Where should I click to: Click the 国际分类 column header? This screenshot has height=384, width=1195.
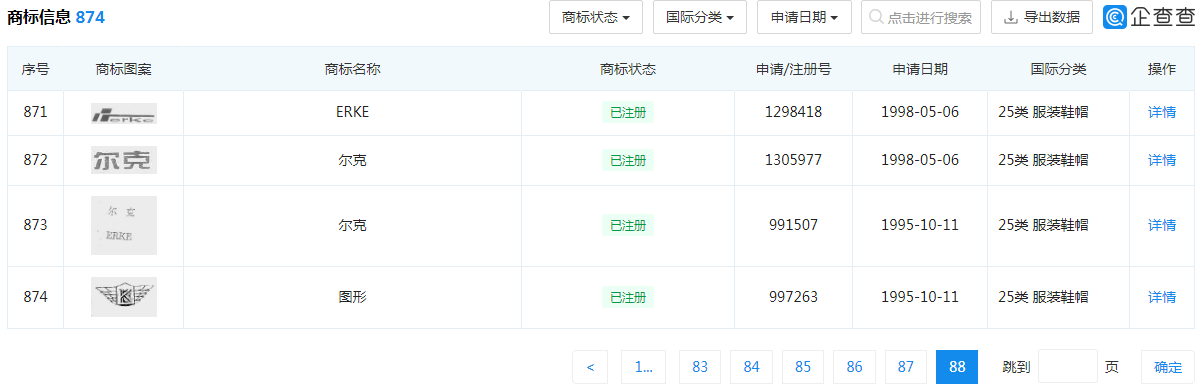tap(1059, 69)
